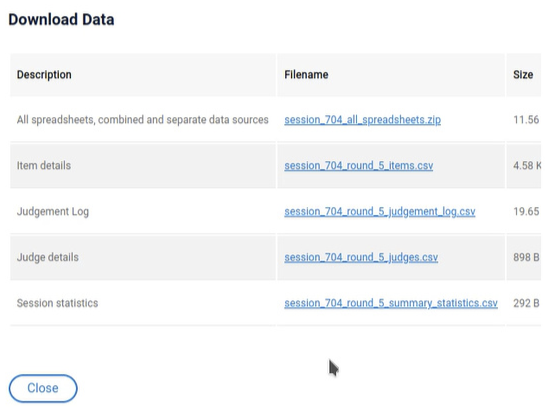Viewport: 545px width, 411px height.
Task: Click the 898 B size value
Action: [x=526, y=257]
